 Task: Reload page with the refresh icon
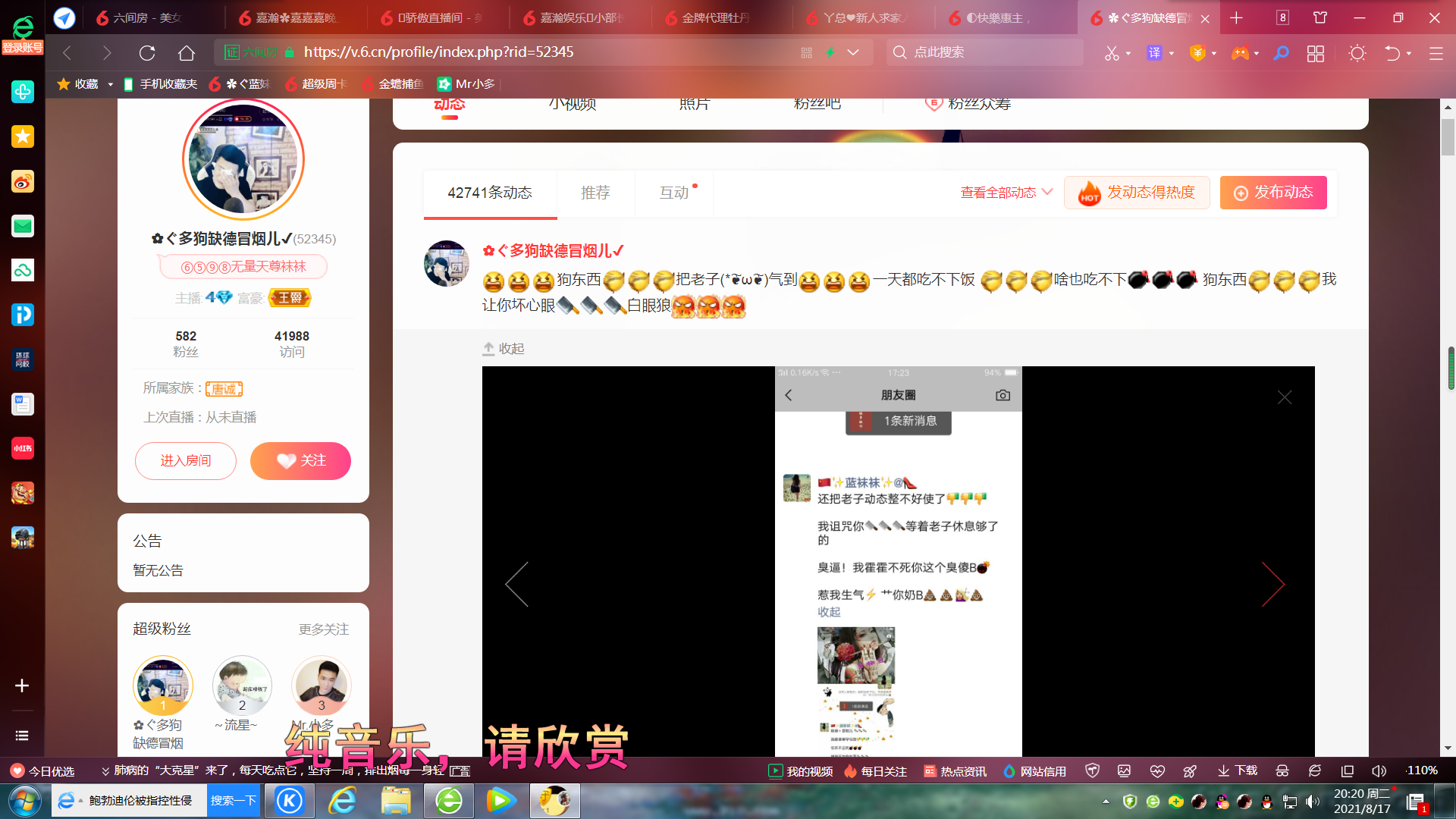147,52
